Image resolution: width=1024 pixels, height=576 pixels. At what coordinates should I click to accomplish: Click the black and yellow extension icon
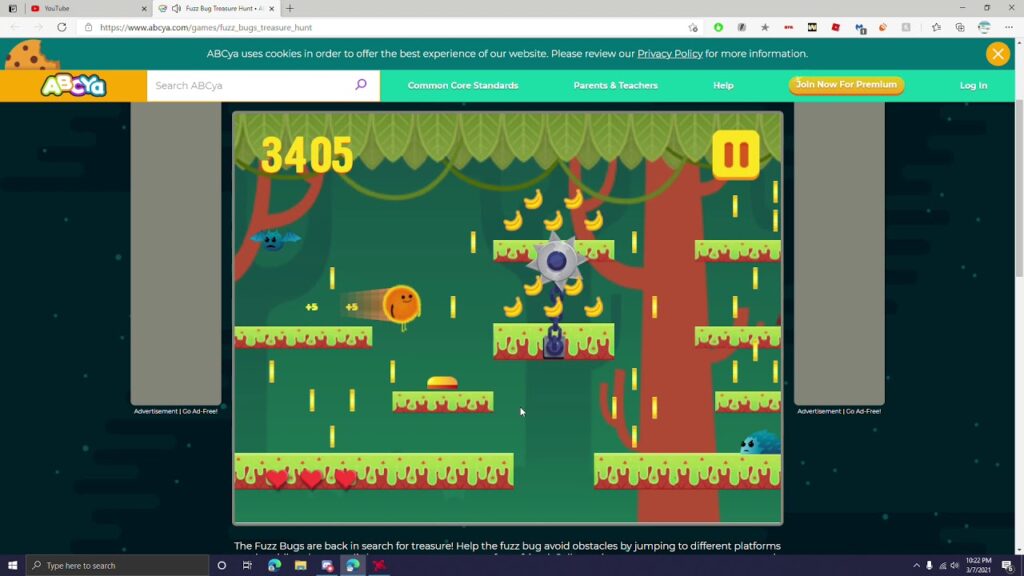(x=812, y=27)
